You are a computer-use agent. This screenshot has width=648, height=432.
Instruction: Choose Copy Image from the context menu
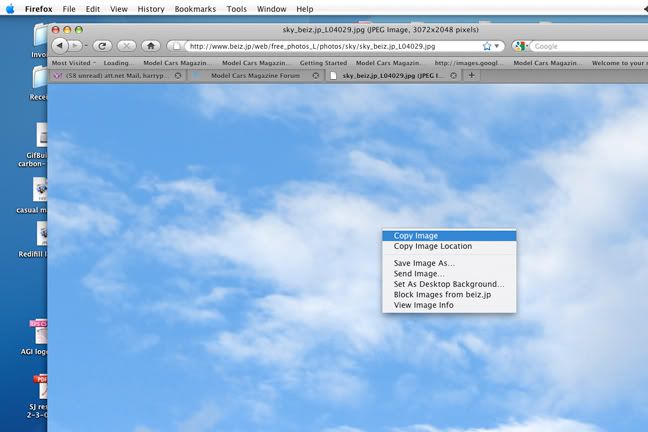pos(449,236)
